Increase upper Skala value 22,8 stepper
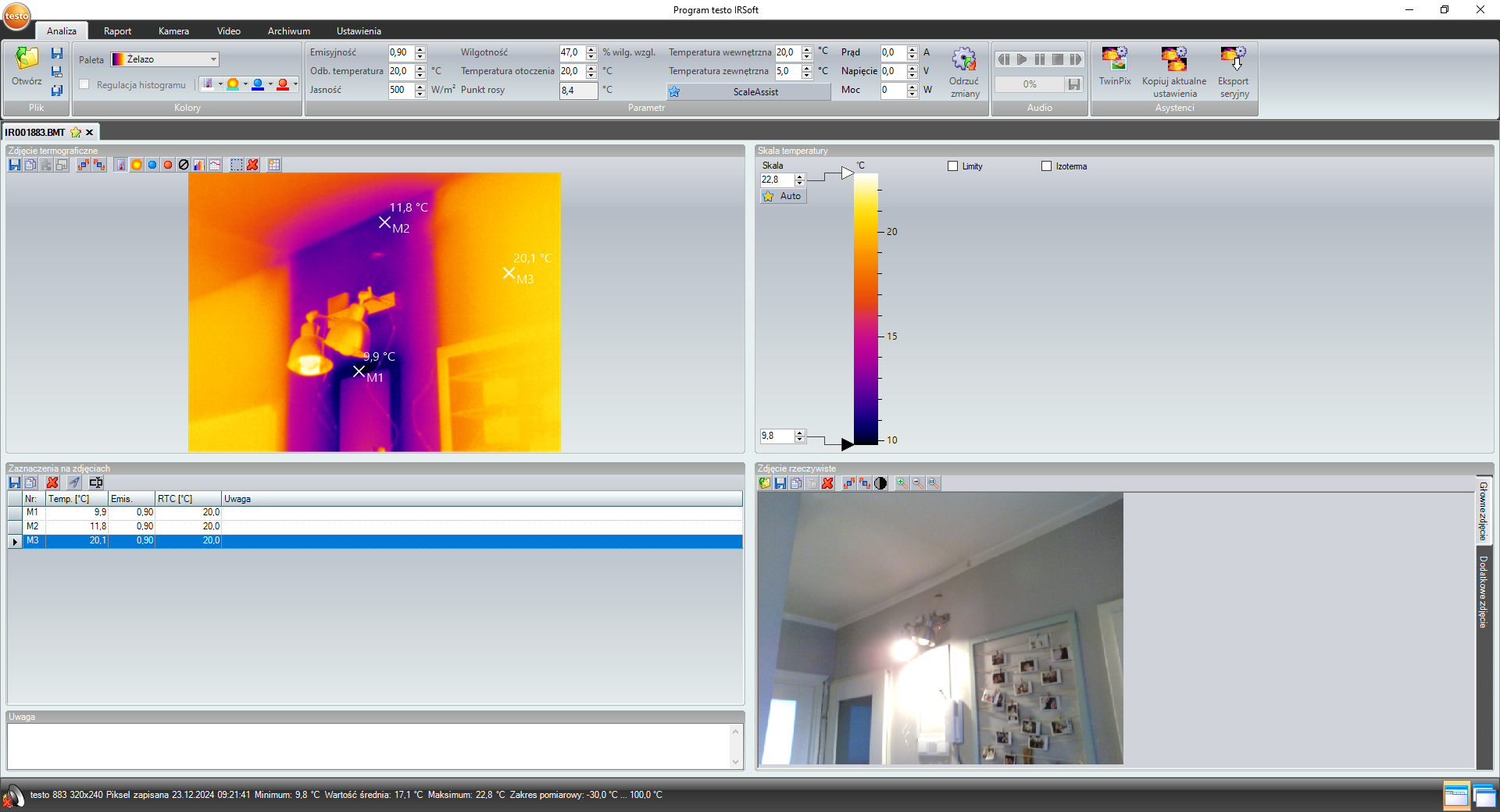 point(799,176)
